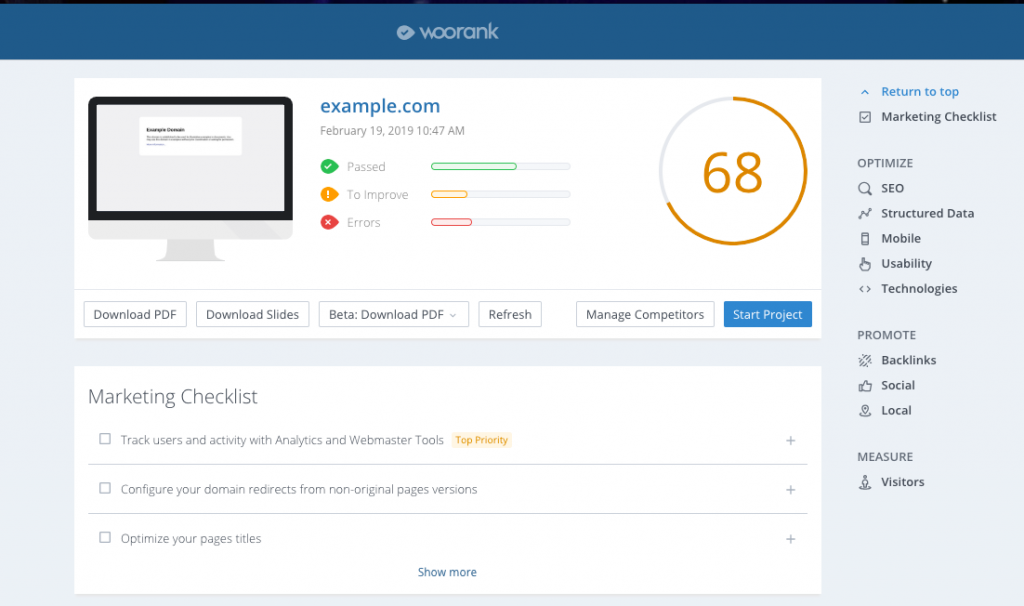
Task: Check the Track users and activity checkbox
Action: 104,439
